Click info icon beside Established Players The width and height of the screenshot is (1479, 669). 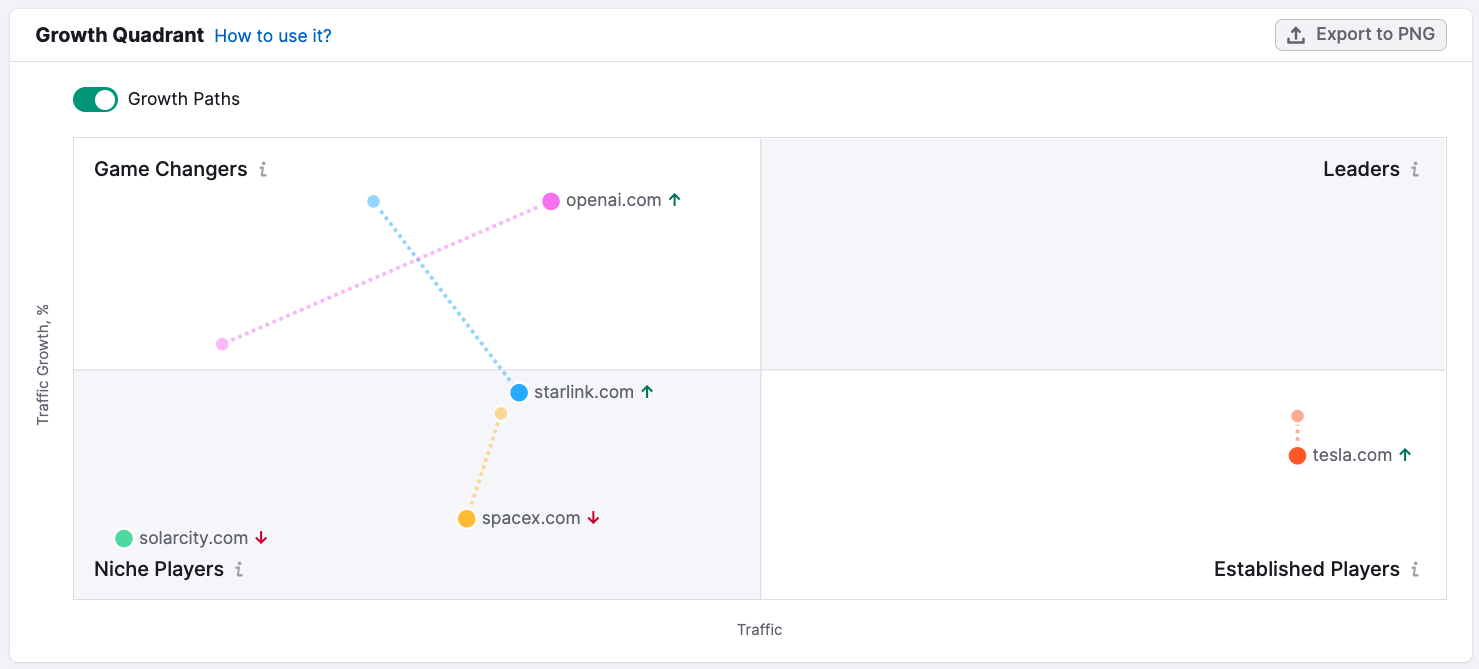click(1415, 570)
